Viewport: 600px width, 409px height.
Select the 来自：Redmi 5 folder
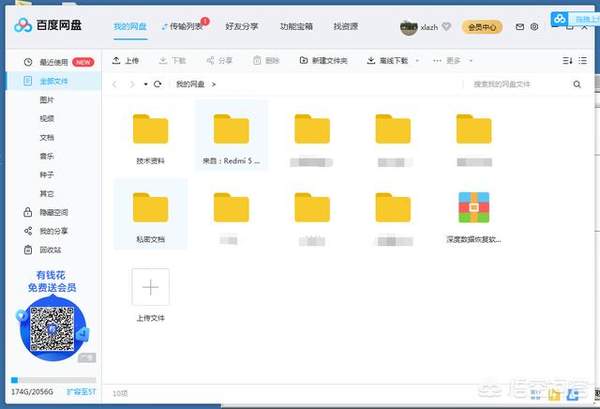point(231,136)
